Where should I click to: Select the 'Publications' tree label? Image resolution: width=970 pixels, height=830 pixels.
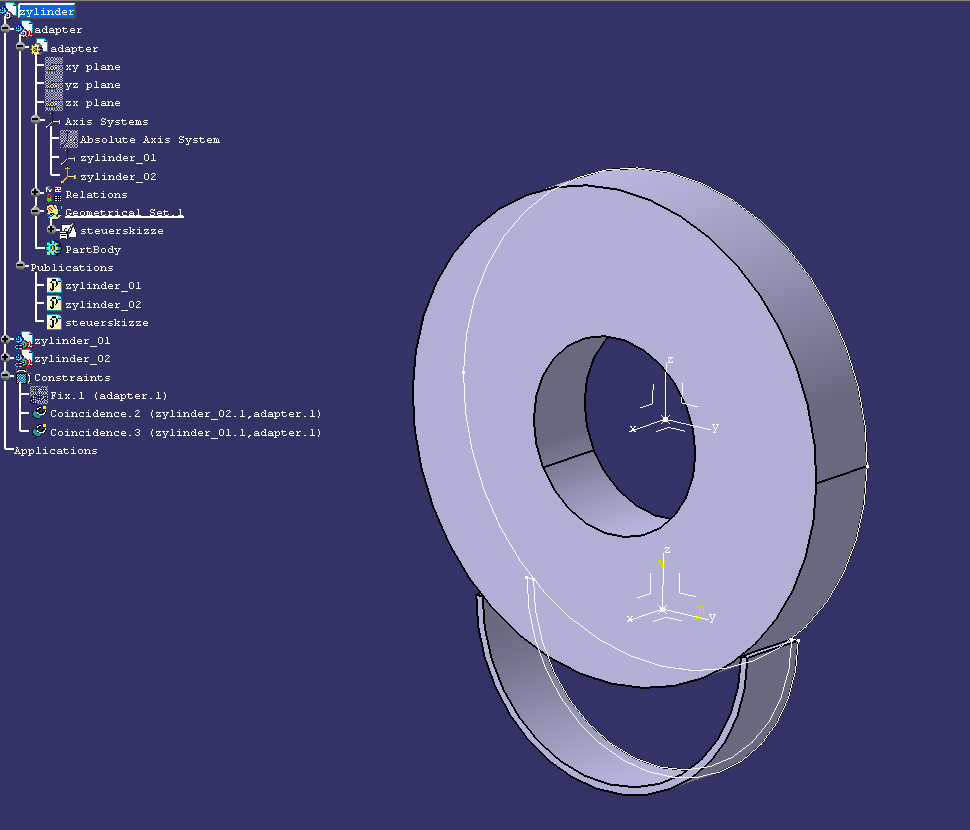tap(72, 267)
